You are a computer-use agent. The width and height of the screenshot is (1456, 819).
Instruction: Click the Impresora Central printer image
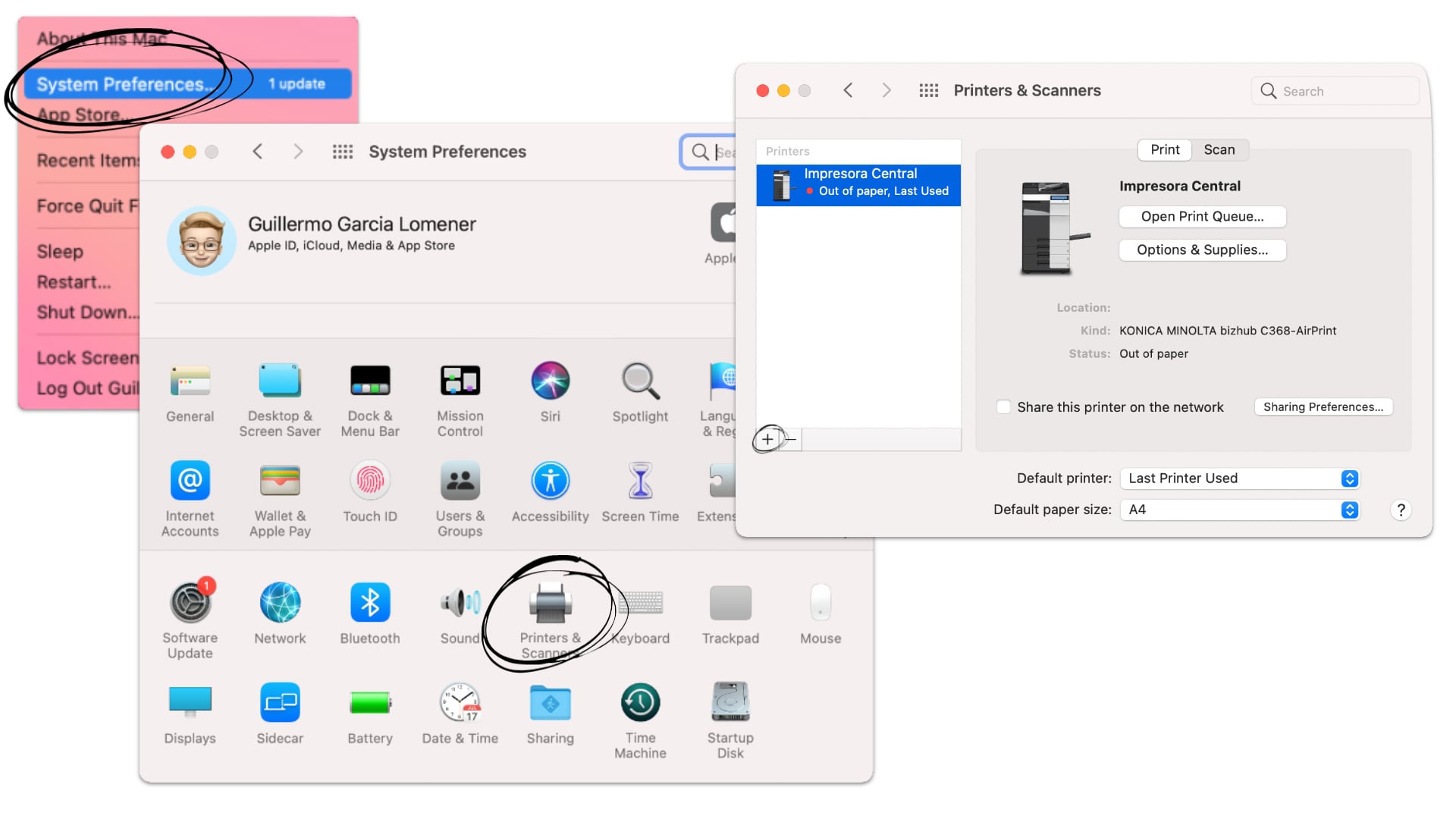(x=1053, y=227)
